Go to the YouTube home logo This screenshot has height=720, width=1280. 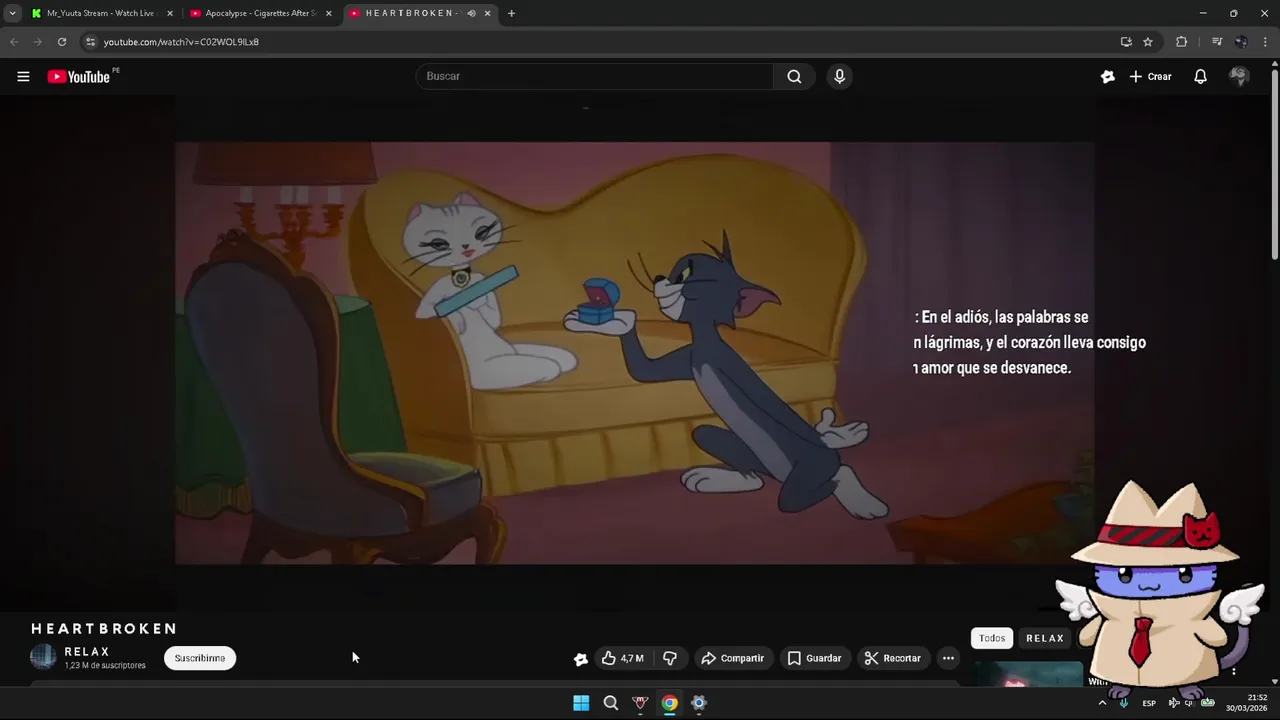(x=78, y=77)
